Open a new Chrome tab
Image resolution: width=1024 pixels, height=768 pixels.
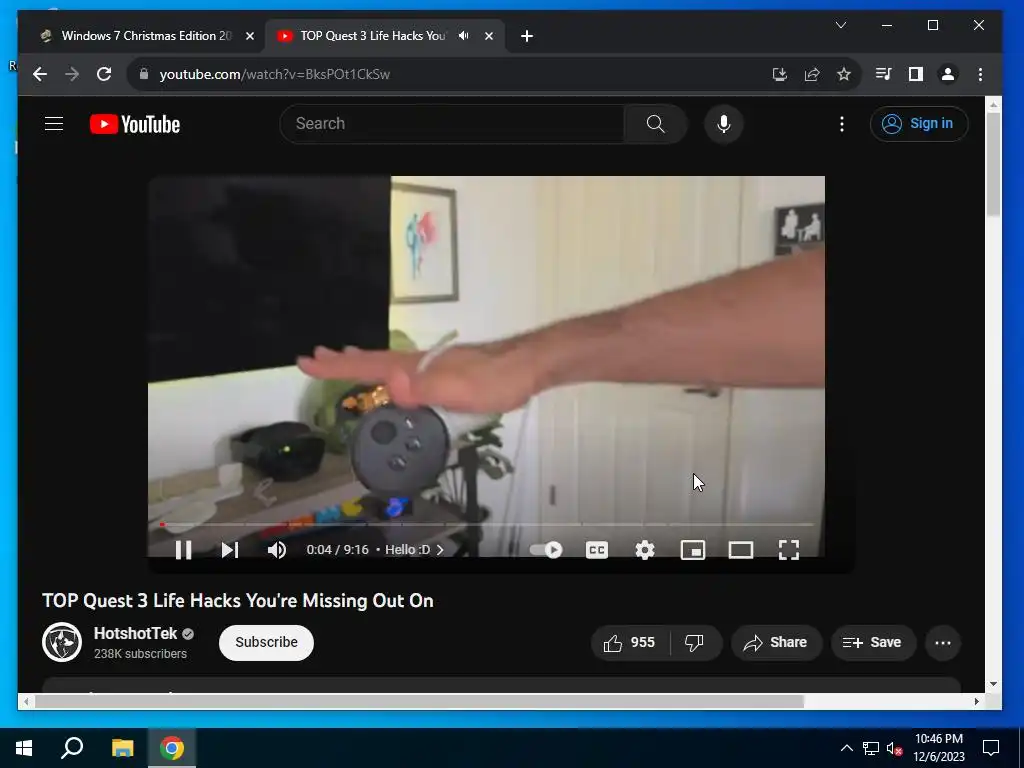click(527, 36)
